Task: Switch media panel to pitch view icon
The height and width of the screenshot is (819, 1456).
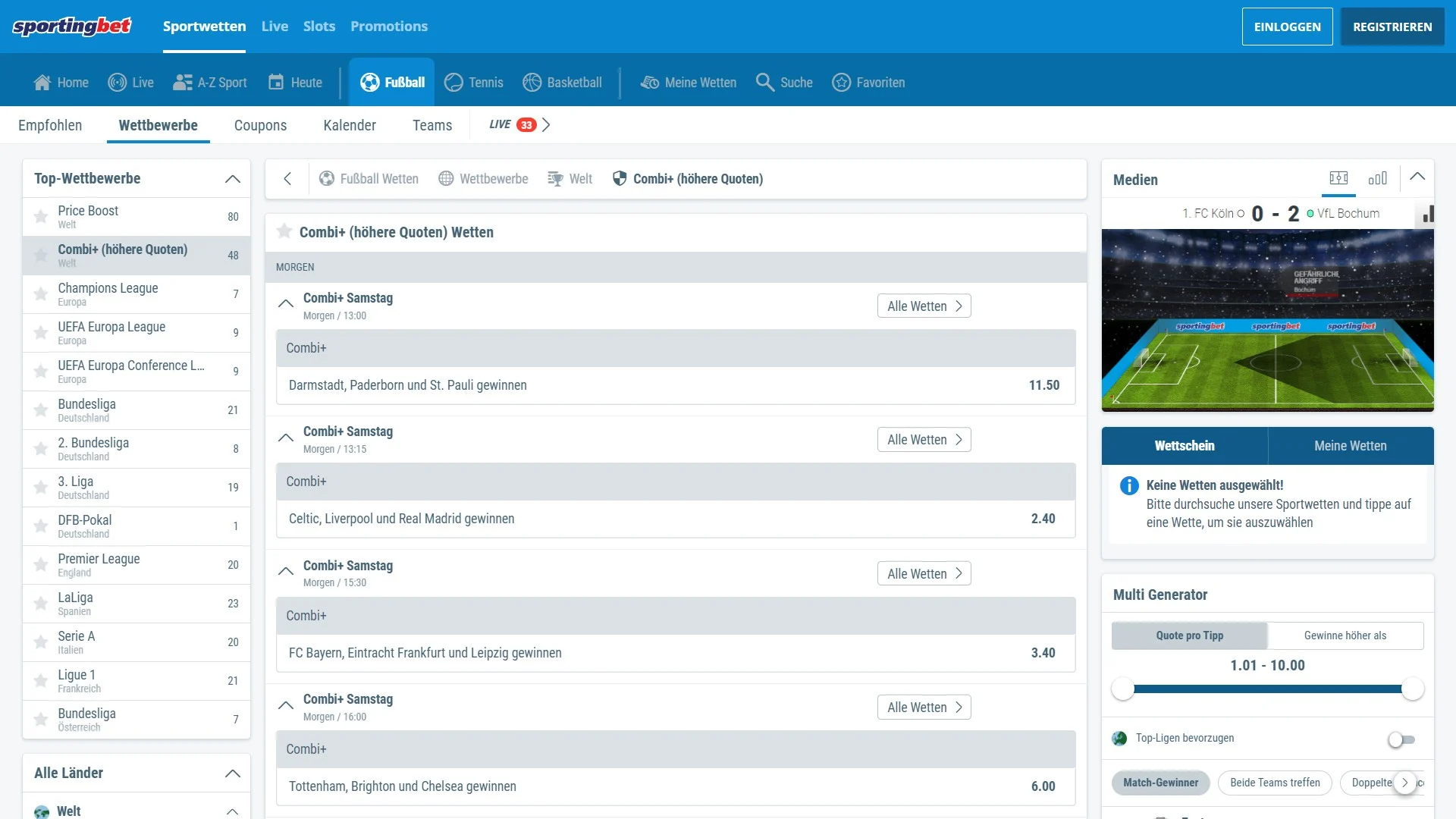Action: tap(1338, 178)
